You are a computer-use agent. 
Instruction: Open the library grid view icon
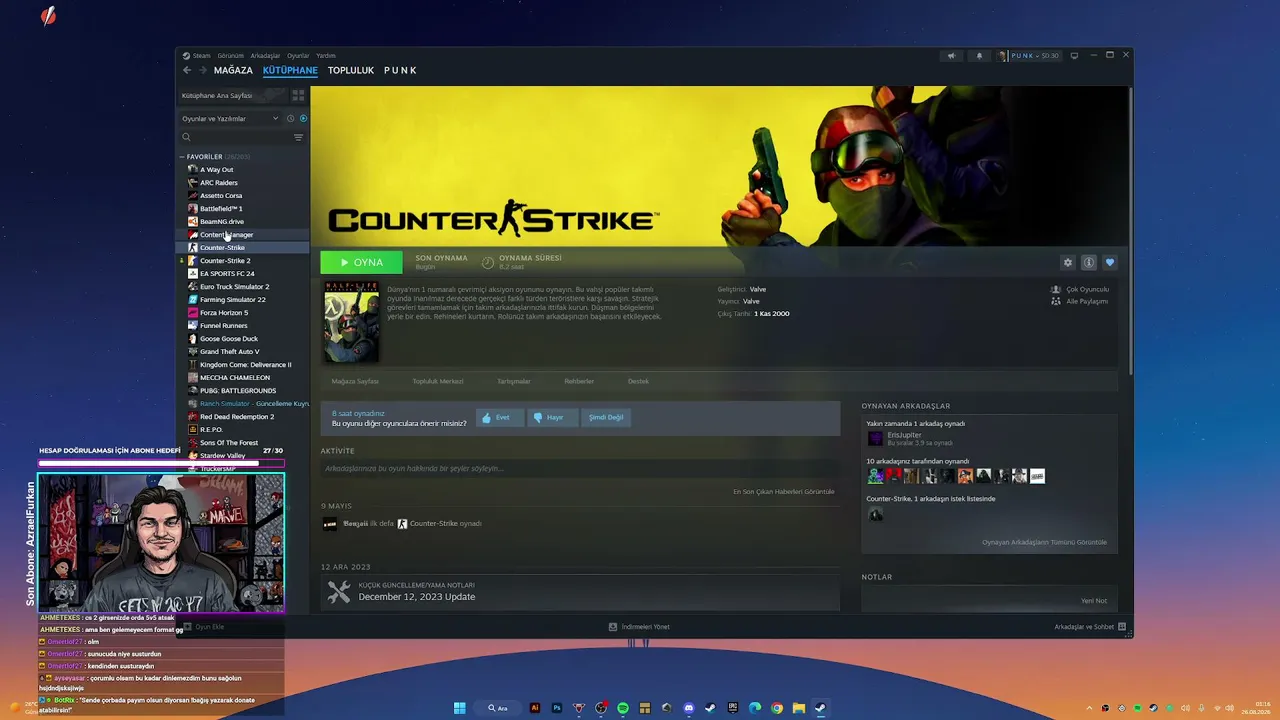point(298,96)
